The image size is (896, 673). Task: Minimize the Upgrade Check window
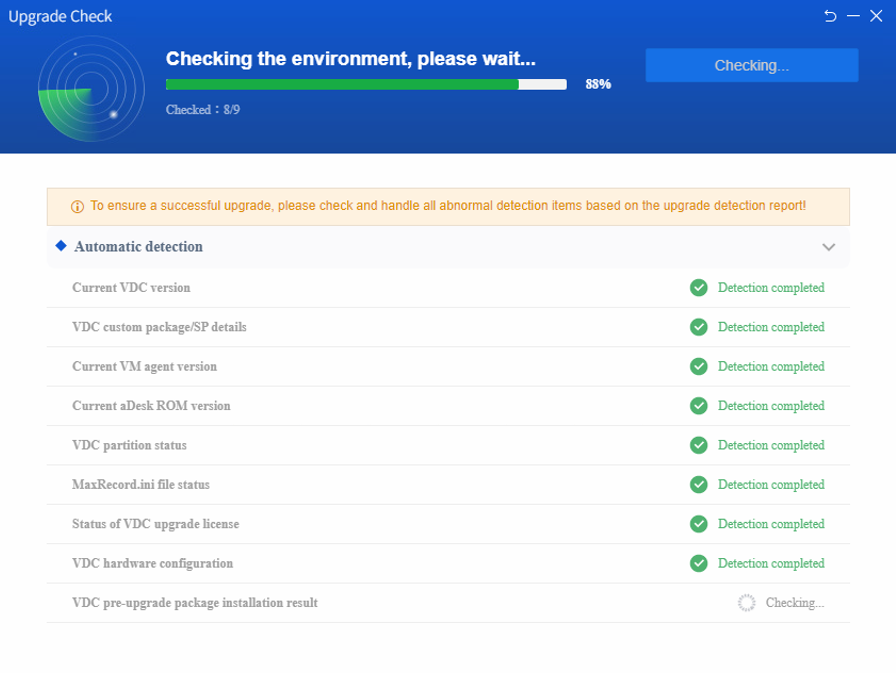[x=853, y=16]
